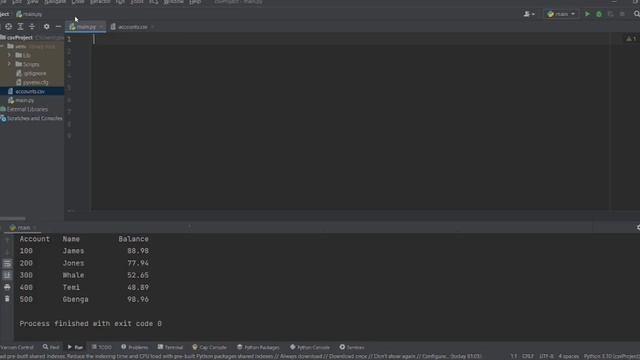Collapse the venv folder in the project tree
This screenshot has height=360, width=640.
2,46
